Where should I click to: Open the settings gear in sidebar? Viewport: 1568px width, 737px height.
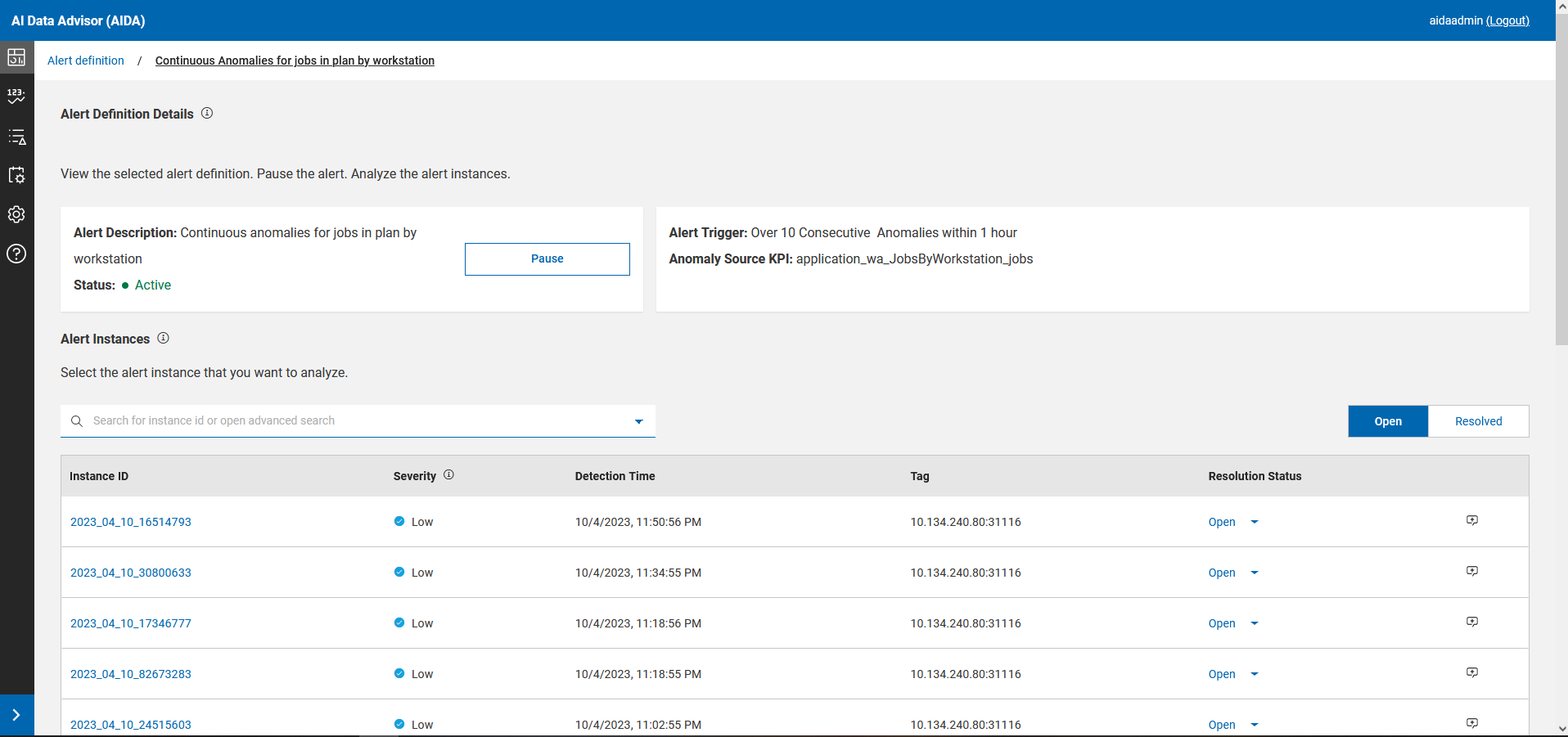pyautogui.click(x=16, y=214)
